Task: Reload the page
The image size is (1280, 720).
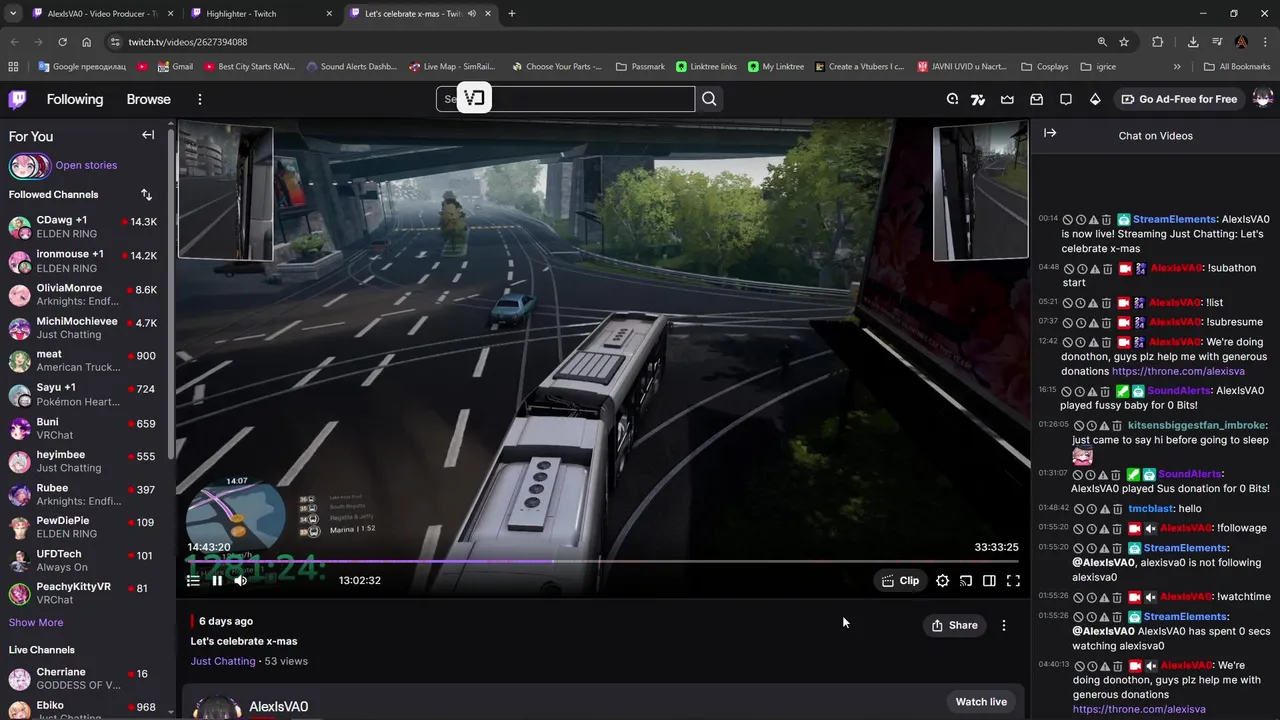Action: pos(62,42)
